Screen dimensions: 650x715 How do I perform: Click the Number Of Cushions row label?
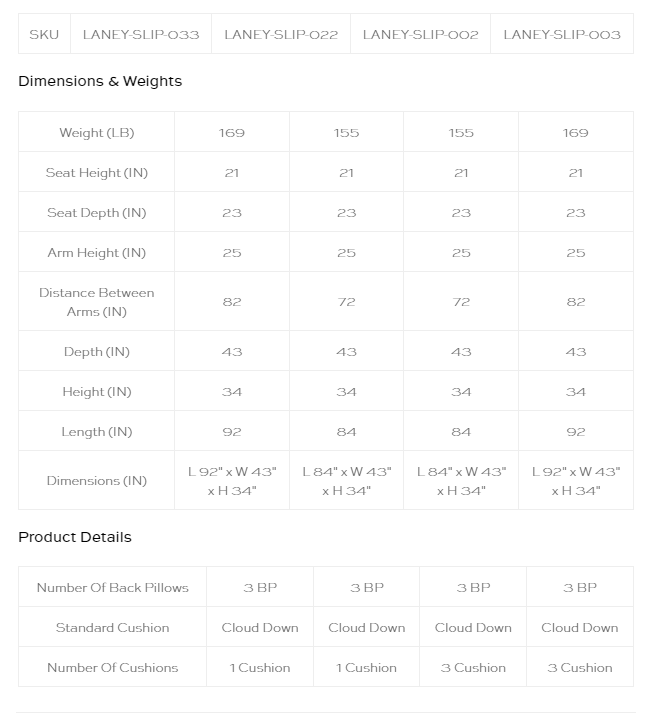pyautogui.click(x=113, y=668)
